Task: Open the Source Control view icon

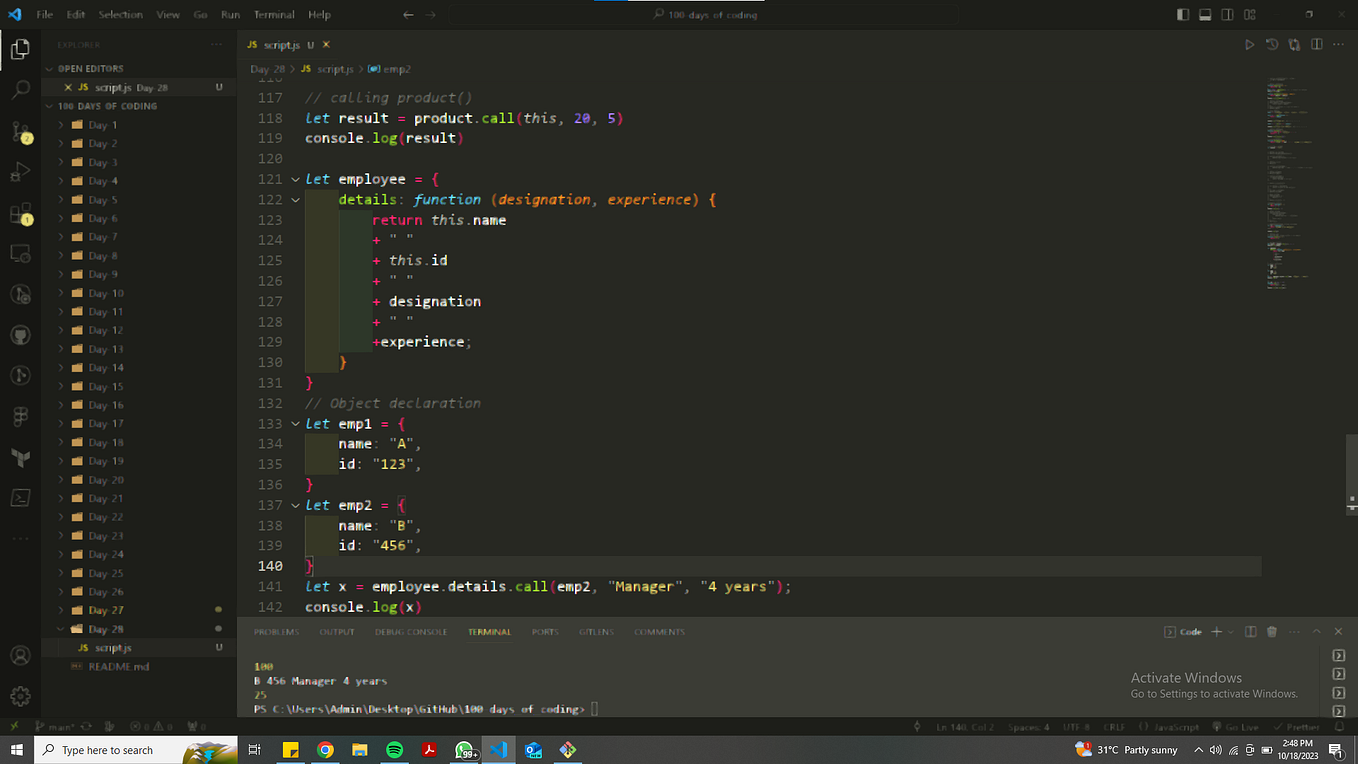Action: pos(20,131)
